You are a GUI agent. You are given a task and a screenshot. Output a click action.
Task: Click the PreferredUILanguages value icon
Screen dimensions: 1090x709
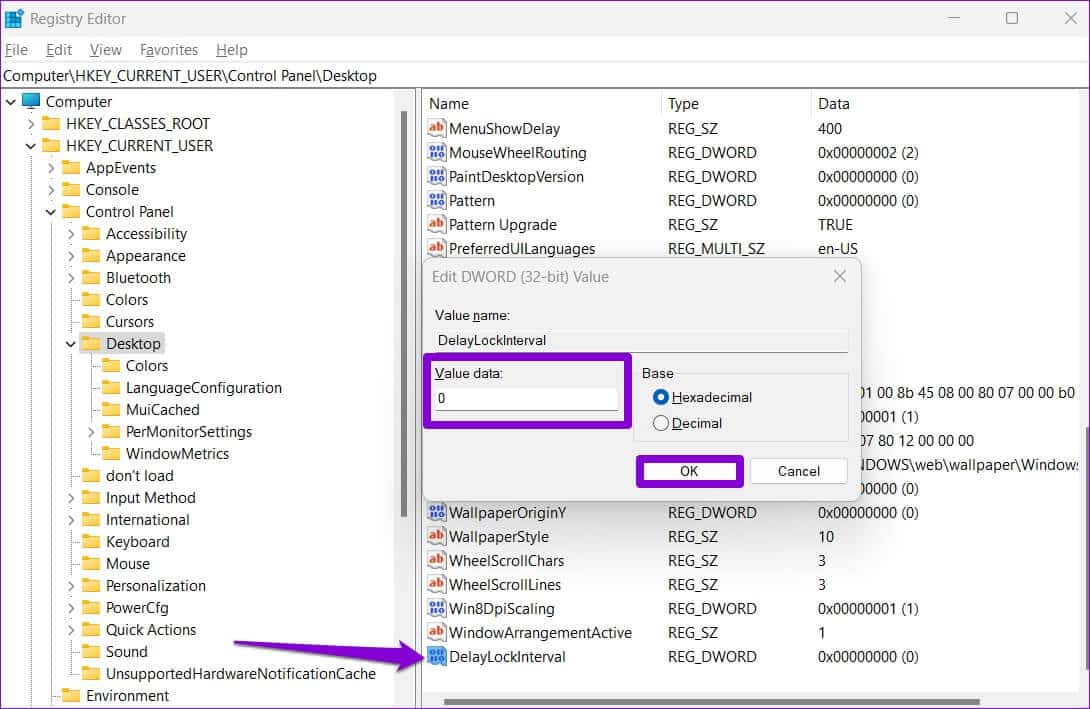[437, 247]
